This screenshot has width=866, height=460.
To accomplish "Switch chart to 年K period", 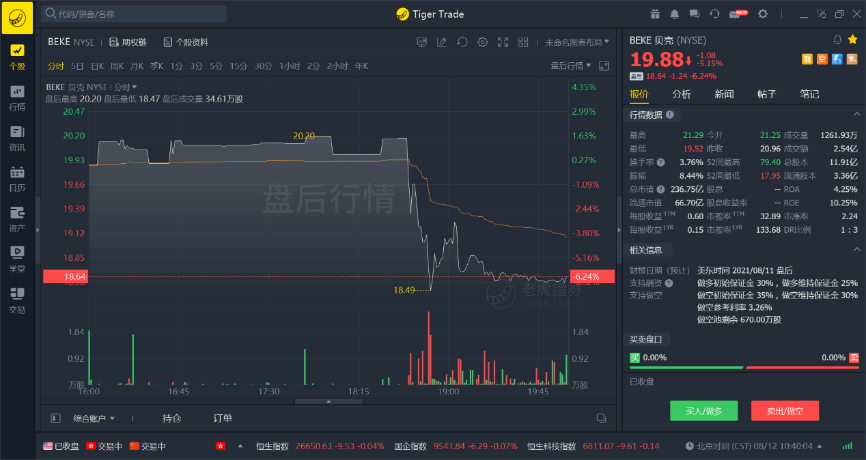I will click(x=362, y=66).
